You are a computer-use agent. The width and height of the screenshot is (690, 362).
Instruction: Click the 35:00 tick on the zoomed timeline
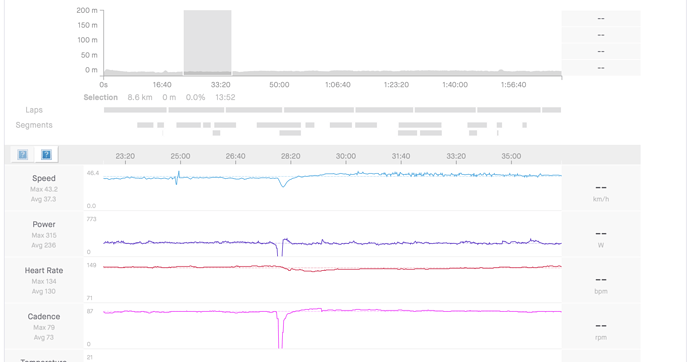coord(511,156)
